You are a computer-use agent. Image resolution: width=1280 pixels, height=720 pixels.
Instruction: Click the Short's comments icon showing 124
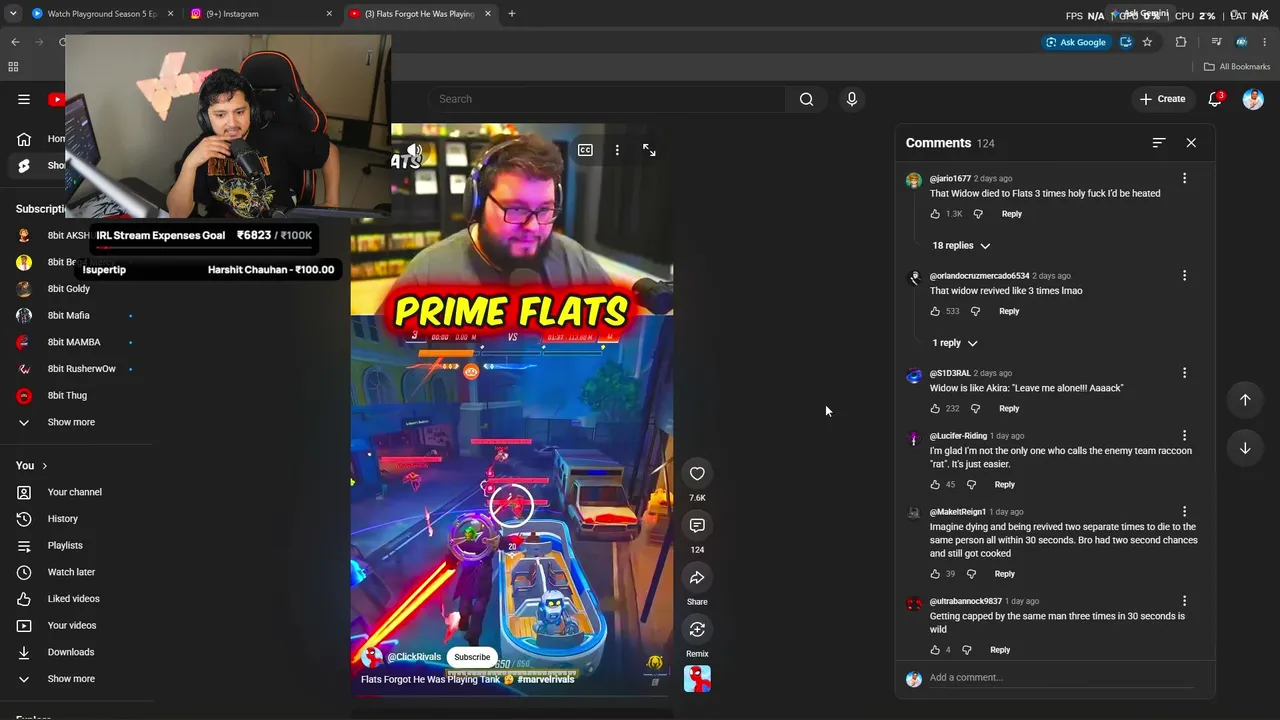click(697, 526)
